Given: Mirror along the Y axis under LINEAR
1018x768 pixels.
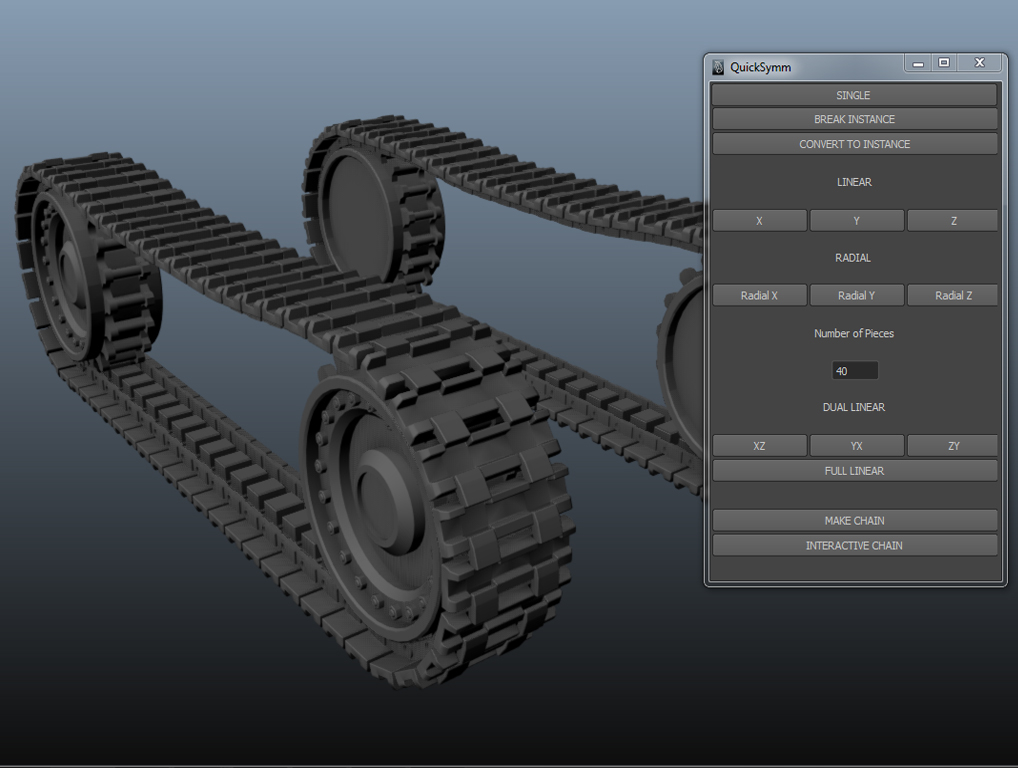Looking at the screenshot, I should point(856,219).
